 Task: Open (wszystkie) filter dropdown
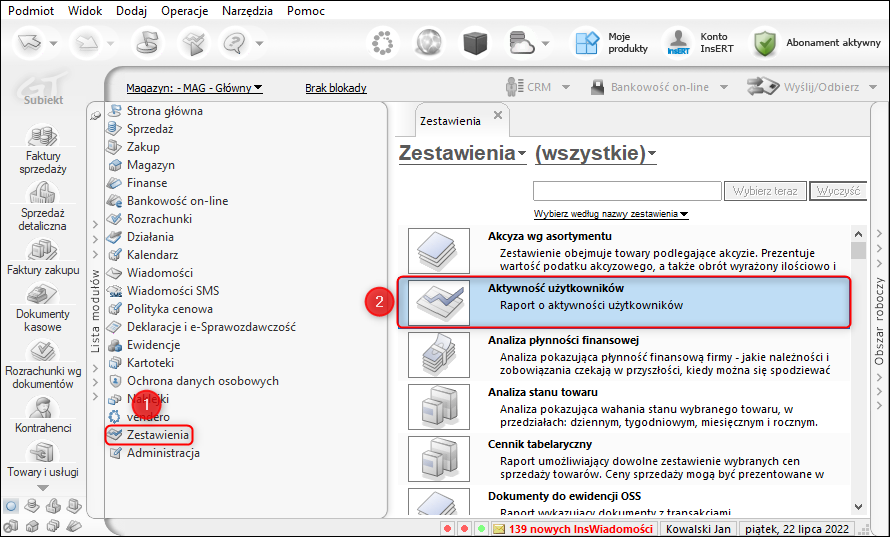(x=595, y=153)
